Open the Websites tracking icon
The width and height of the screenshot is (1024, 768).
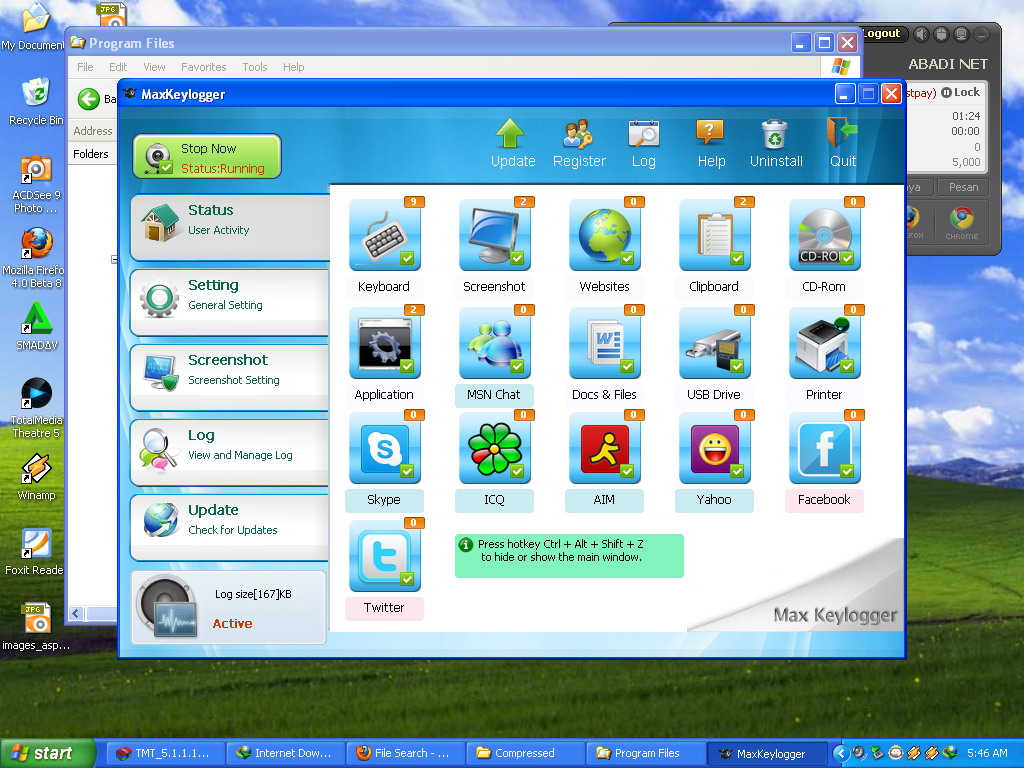click(x=605, y=235)
